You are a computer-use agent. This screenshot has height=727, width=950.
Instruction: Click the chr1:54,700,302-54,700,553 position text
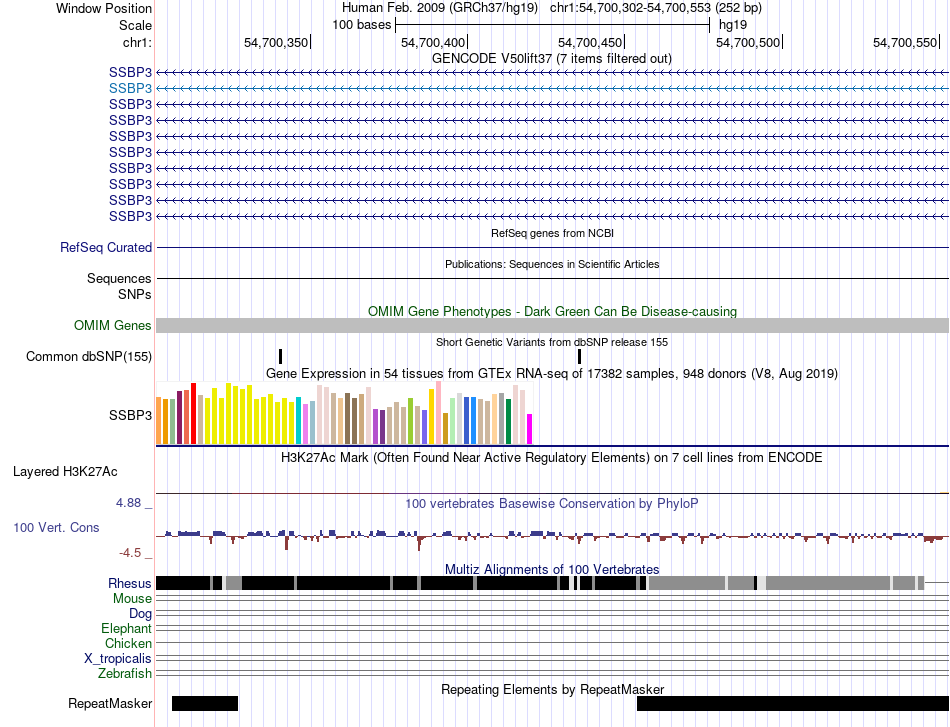[656, 8]
